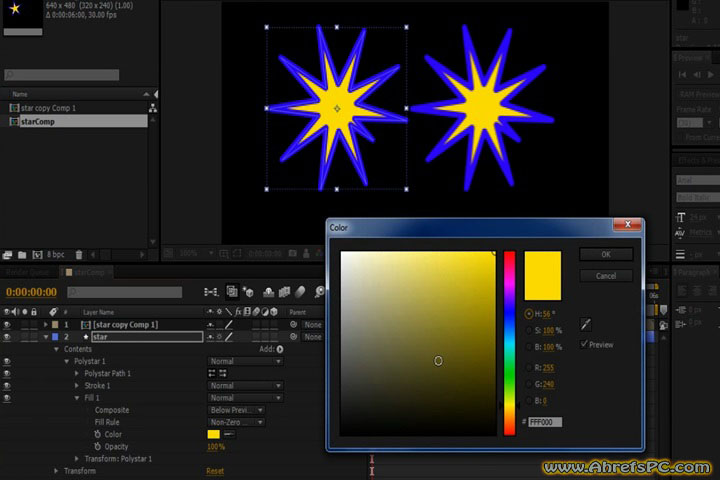Click Reset link for Transform
Image resolution: width=720 pixels, height=480 pixels.
[x=215, y=471]
